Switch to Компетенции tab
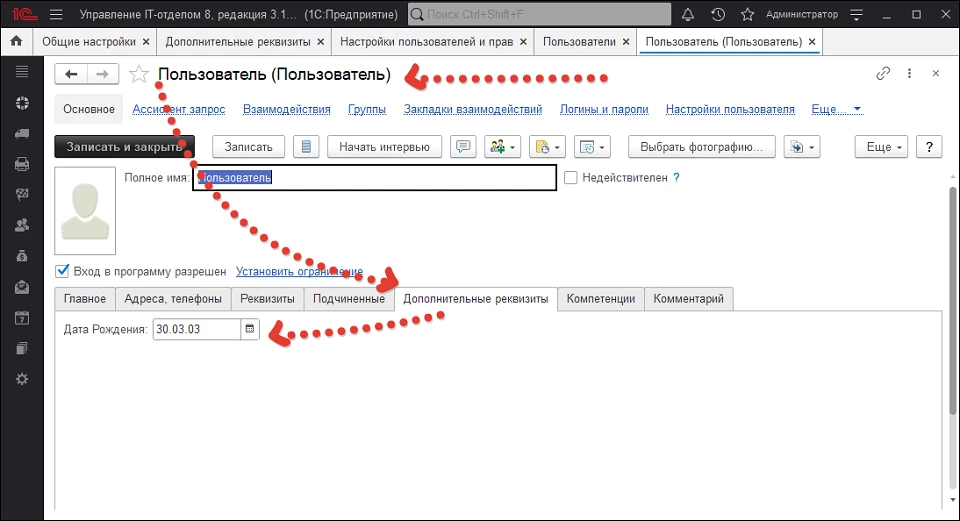The width and height of the screenshot is (960, 521). pos(600,299)
